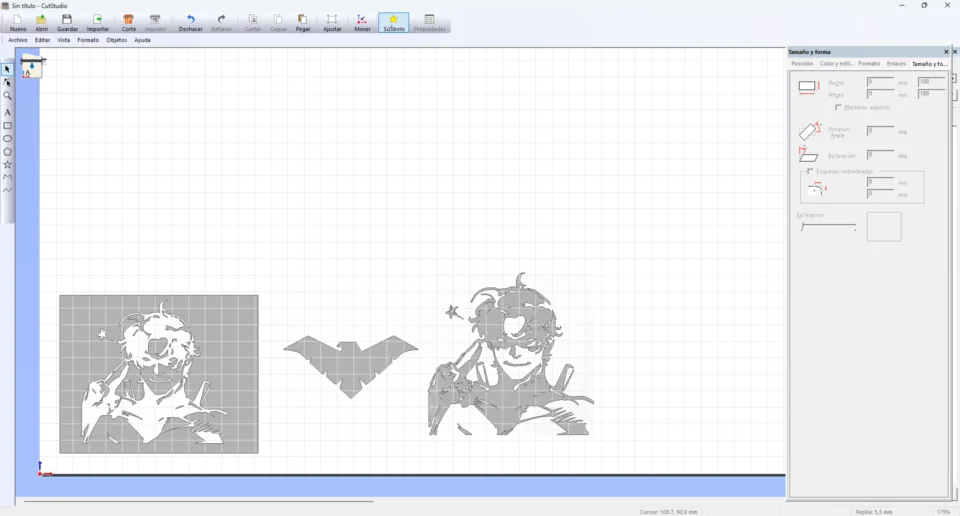The image size is (960, 516).
Task: Click the horizontal scrollbar below canvas
Action: pos(198,501)
